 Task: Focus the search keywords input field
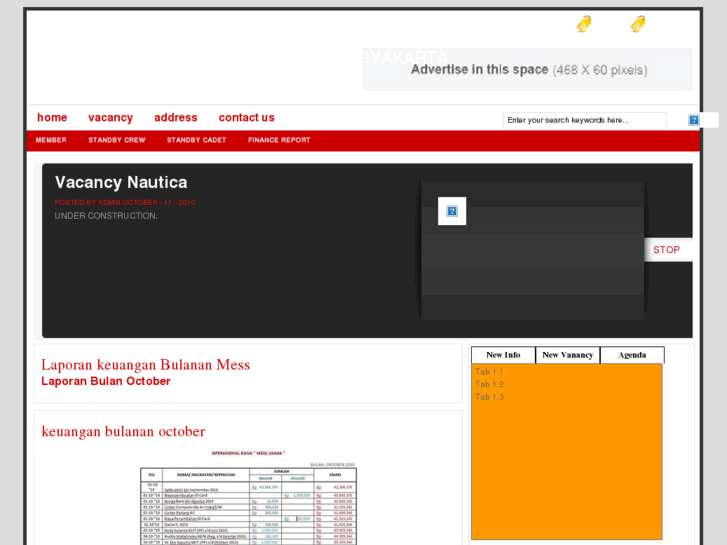click(584, 120)
